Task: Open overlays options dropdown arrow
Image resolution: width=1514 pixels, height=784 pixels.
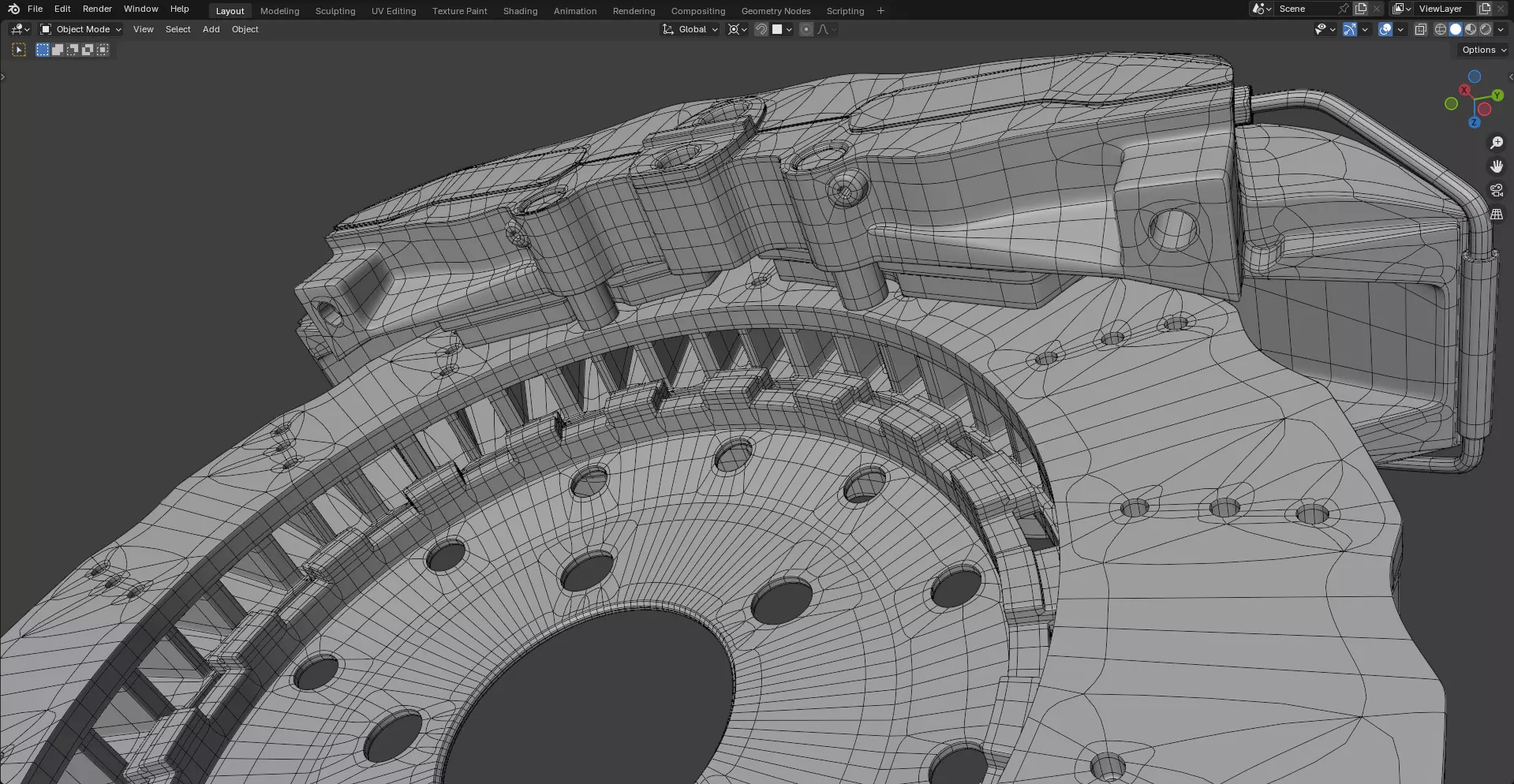Action: tap(1400, 29)
